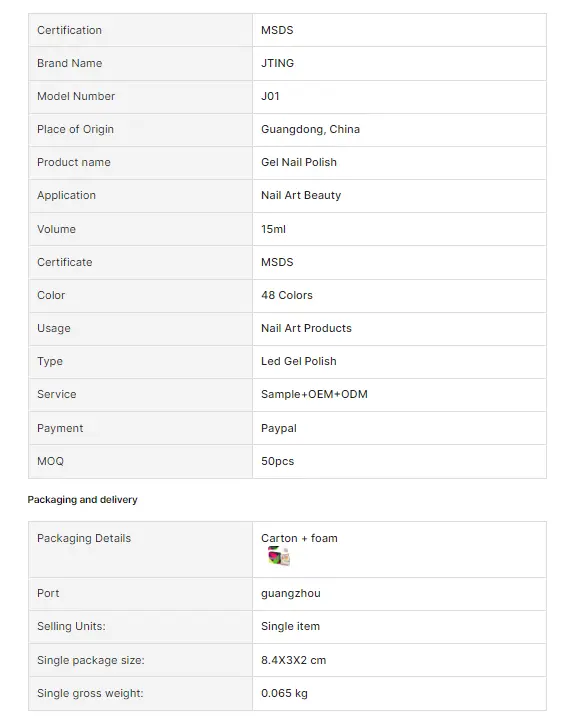Click the 0.065 kg gross weight value
565x725 pixels.
click(x=284, y=693)
